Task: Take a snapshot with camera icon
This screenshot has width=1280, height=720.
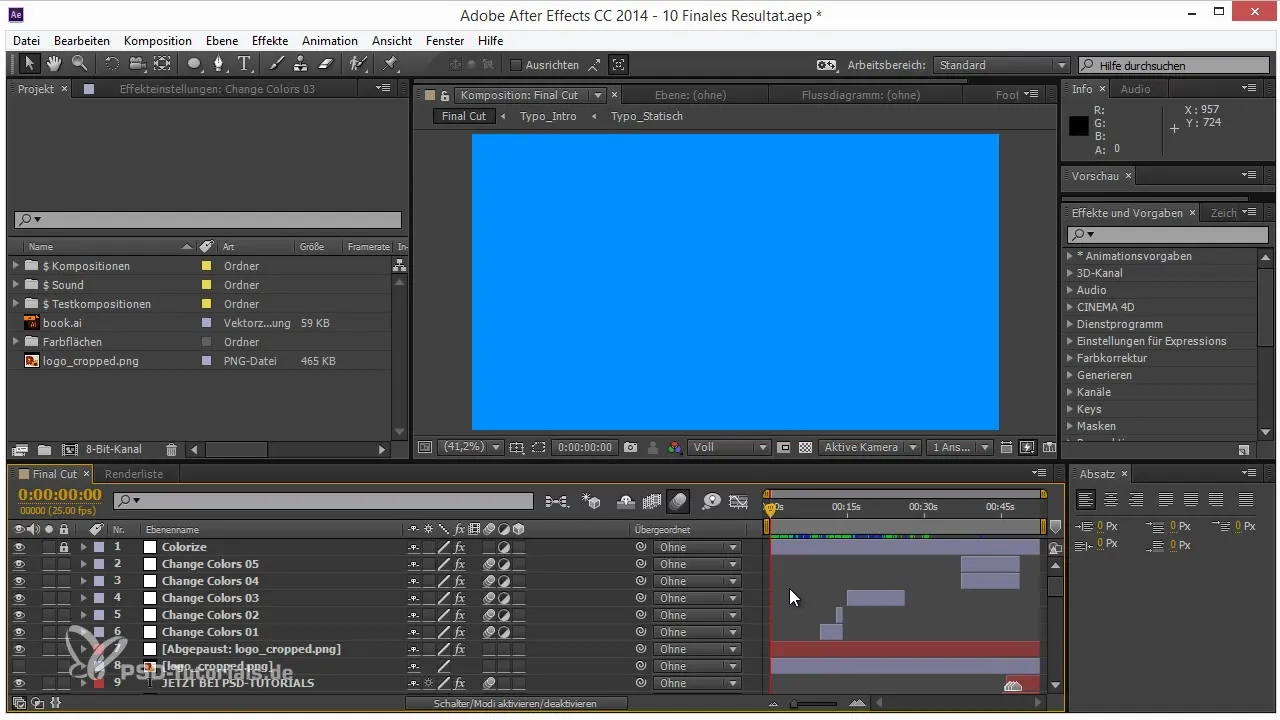Action: (631, 448)
